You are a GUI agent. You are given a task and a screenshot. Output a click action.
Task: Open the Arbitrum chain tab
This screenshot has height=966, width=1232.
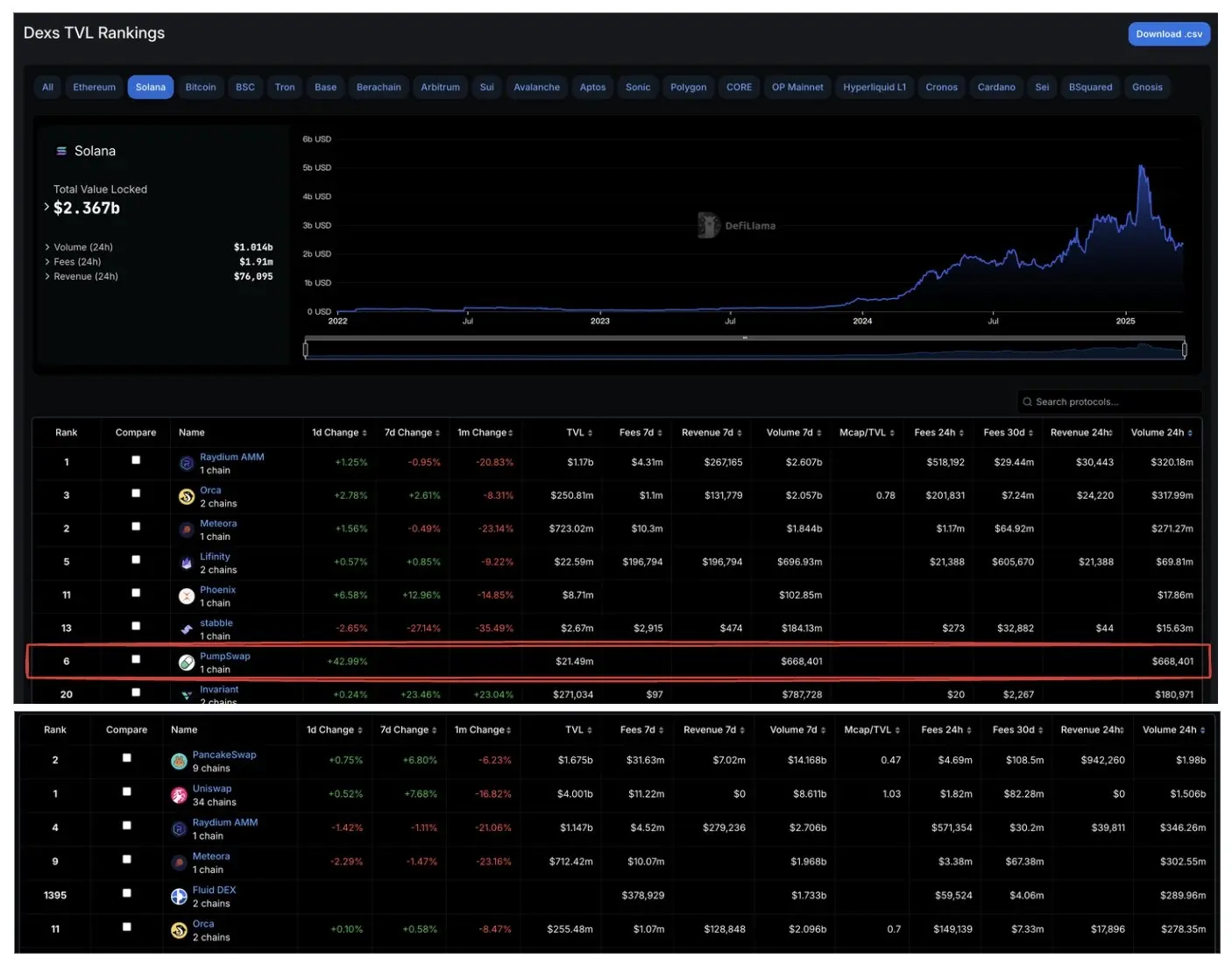click(x=440, y=87)
